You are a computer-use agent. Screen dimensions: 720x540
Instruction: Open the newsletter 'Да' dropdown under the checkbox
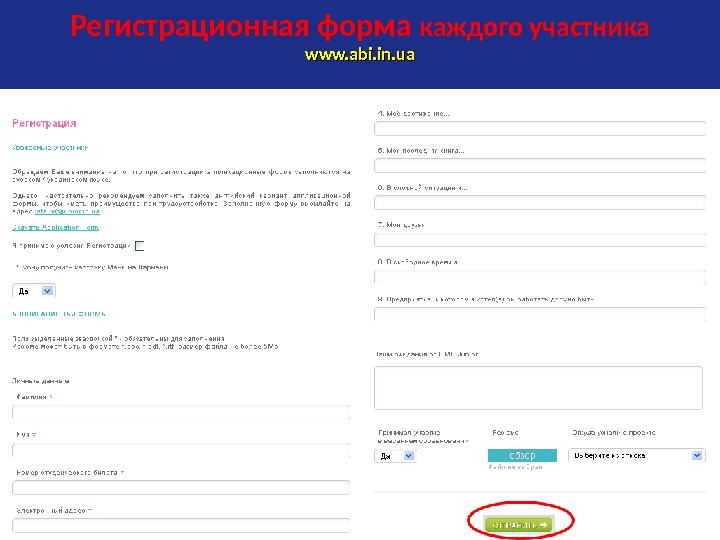click(34, 291)
